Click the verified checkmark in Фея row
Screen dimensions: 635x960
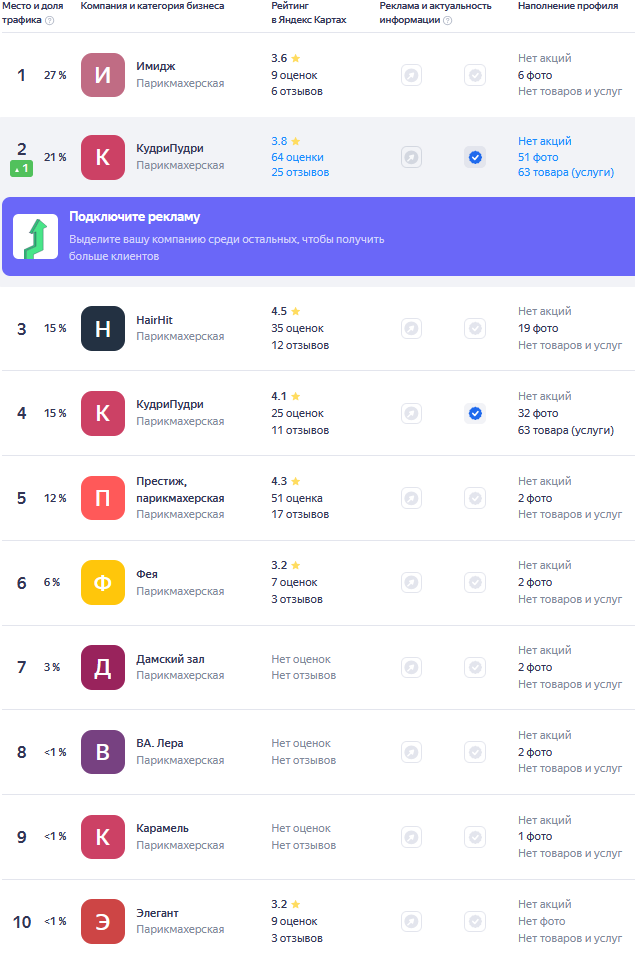click(475, 582)
